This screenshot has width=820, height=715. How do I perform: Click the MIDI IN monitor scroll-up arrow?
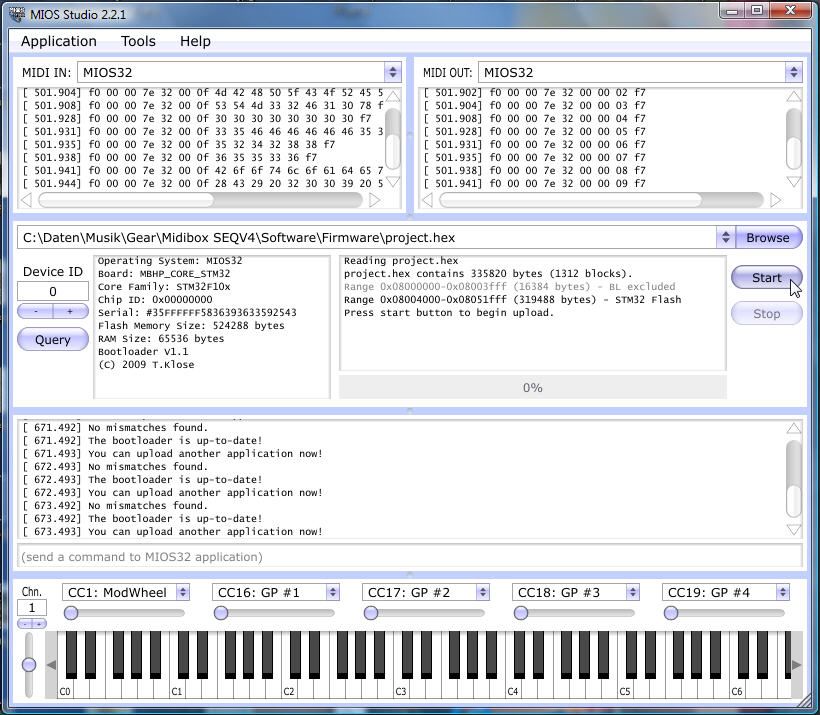[x=393, y=96]
